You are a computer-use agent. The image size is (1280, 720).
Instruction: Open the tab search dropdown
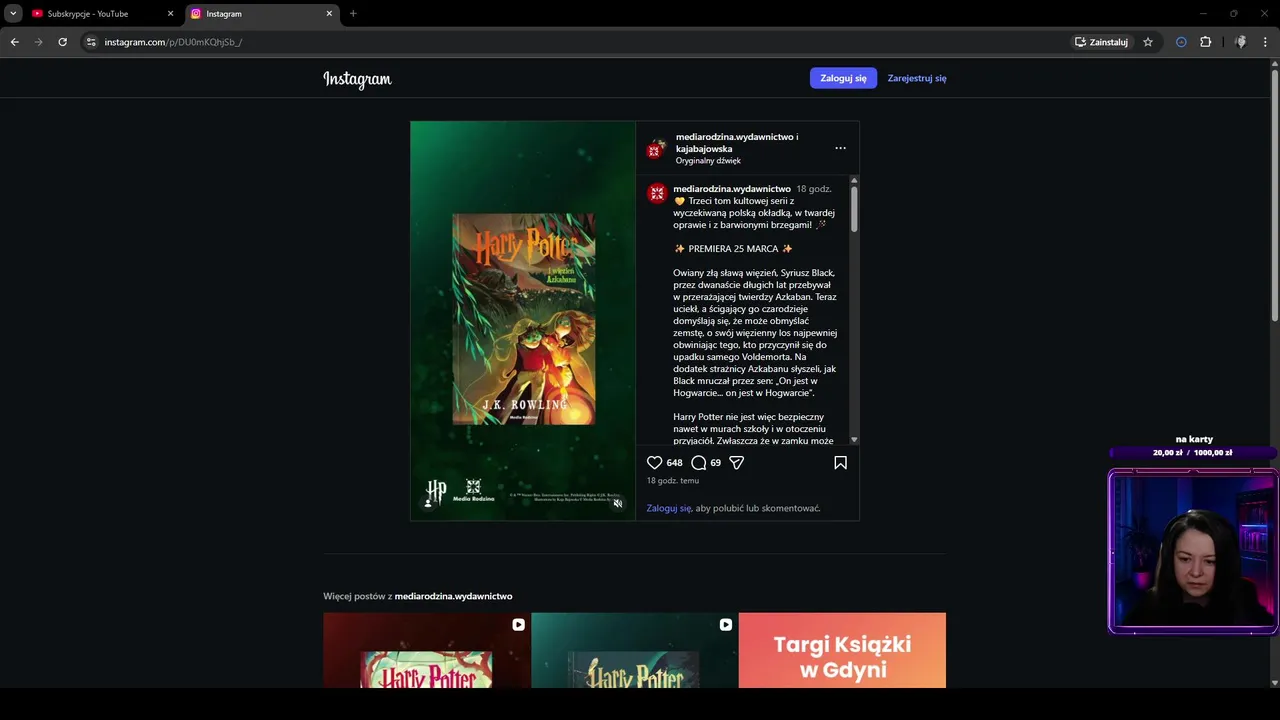point(13,14)
